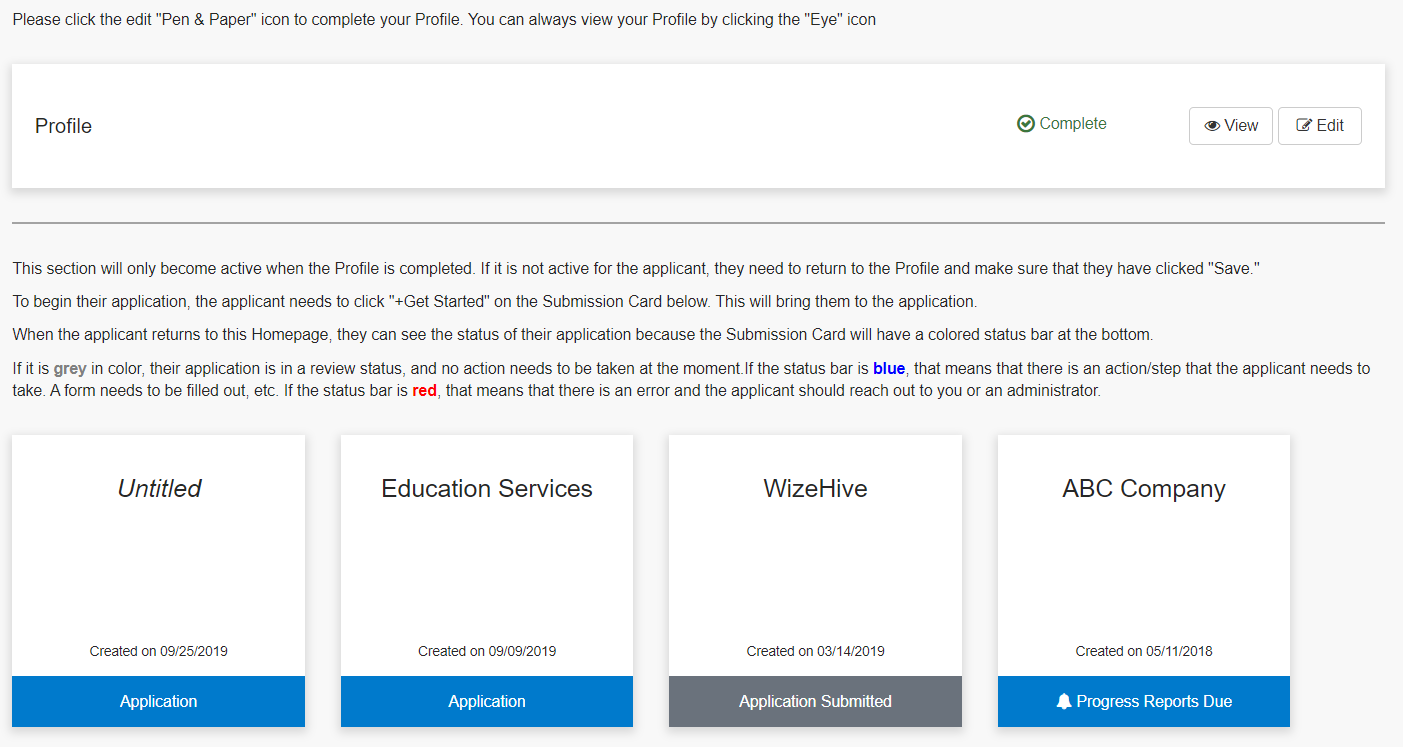Viewport: 1403px width, 747px height.
Task: Click the blue colored word in instructions
Action: tap(888, 369)
